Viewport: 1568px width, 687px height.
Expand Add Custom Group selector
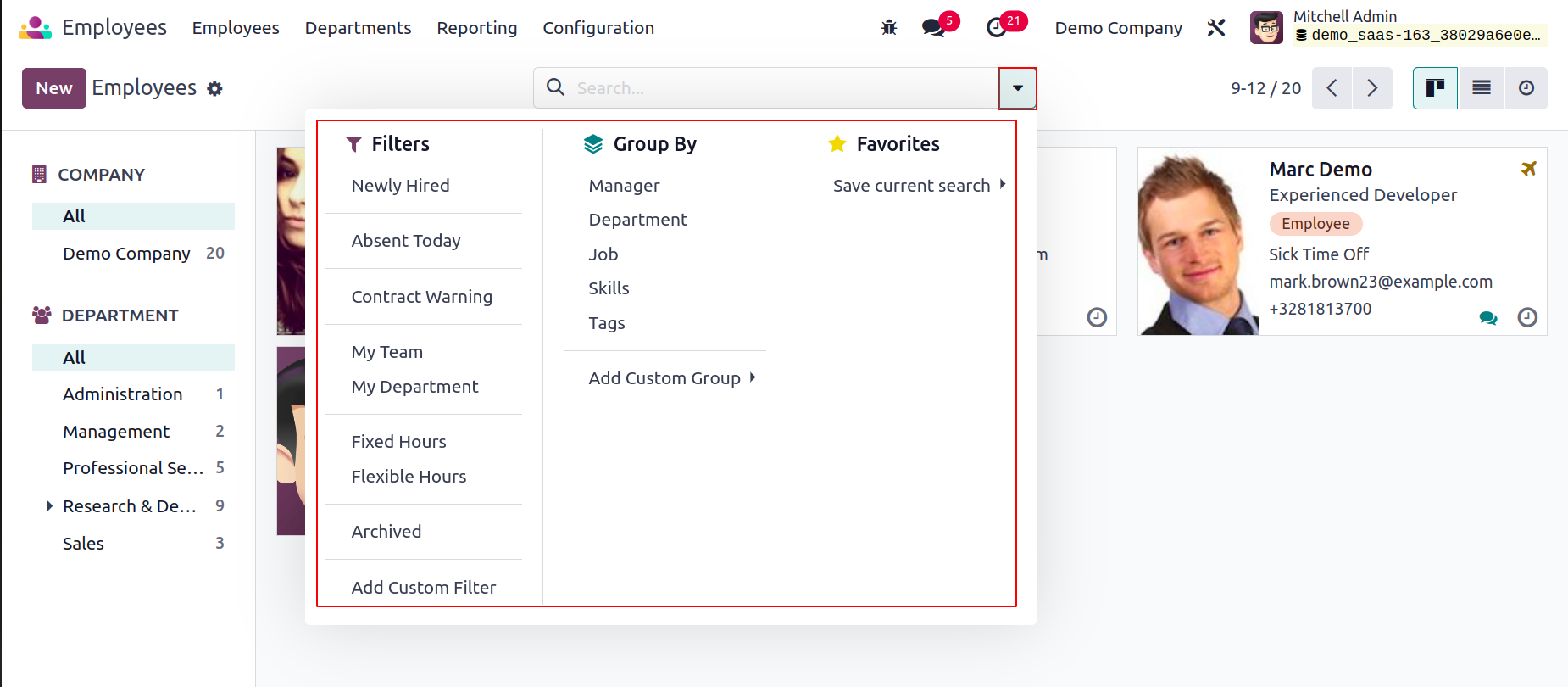[671, 378]
